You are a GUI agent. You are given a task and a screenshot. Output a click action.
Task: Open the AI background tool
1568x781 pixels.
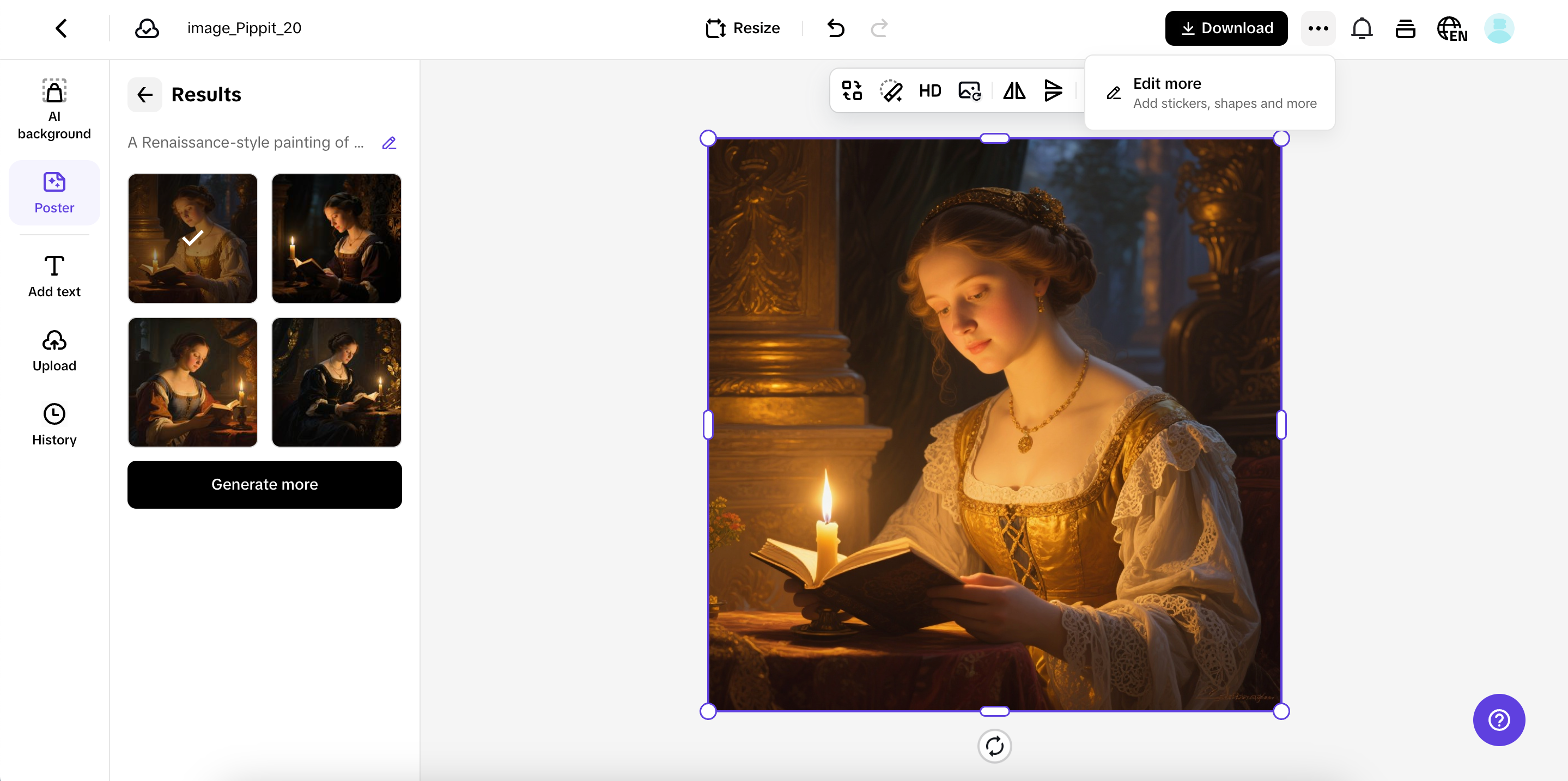tap(54, 109)
